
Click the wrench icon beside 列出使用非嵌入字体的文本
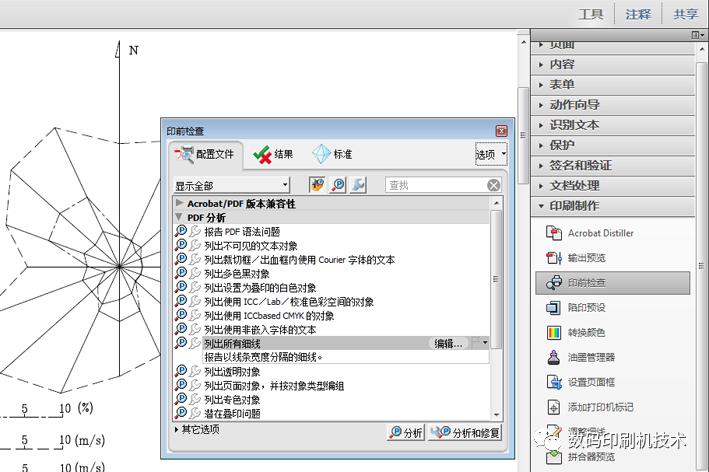point(195,330)
